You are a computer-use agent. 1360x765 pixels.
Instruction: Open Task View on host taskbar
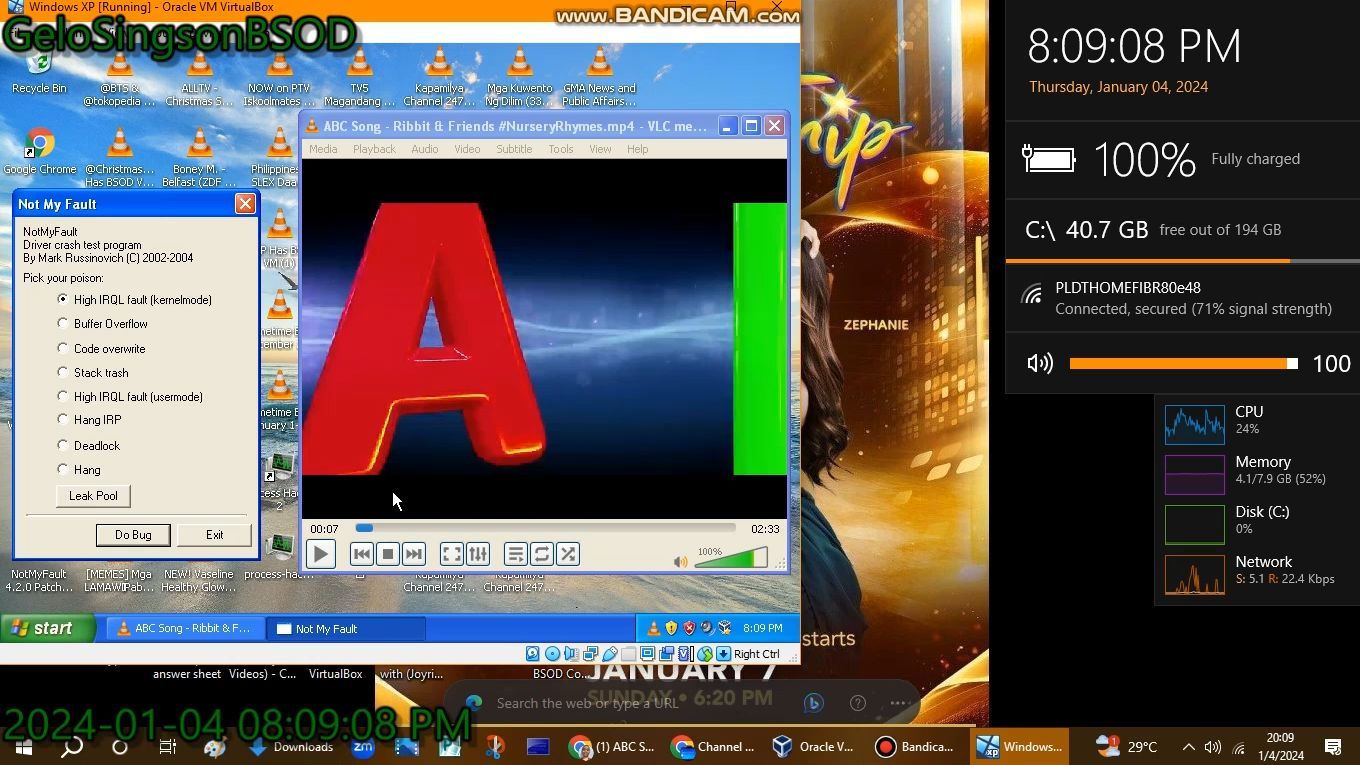(x=168, y=747)
